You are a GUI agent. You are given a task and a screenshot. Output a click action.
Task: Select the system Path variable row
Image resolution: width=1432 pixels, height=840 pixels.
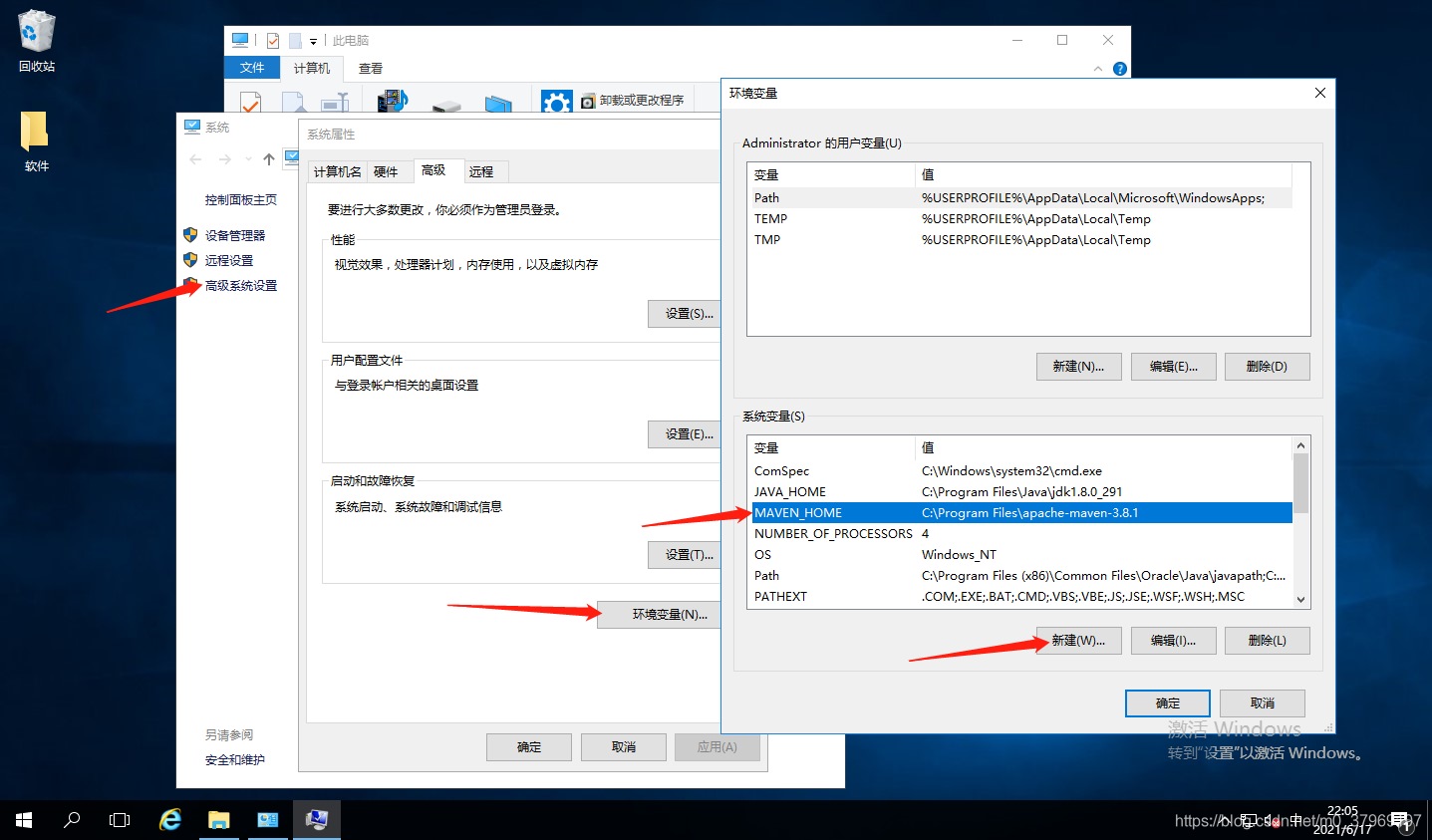point(1020,576)
